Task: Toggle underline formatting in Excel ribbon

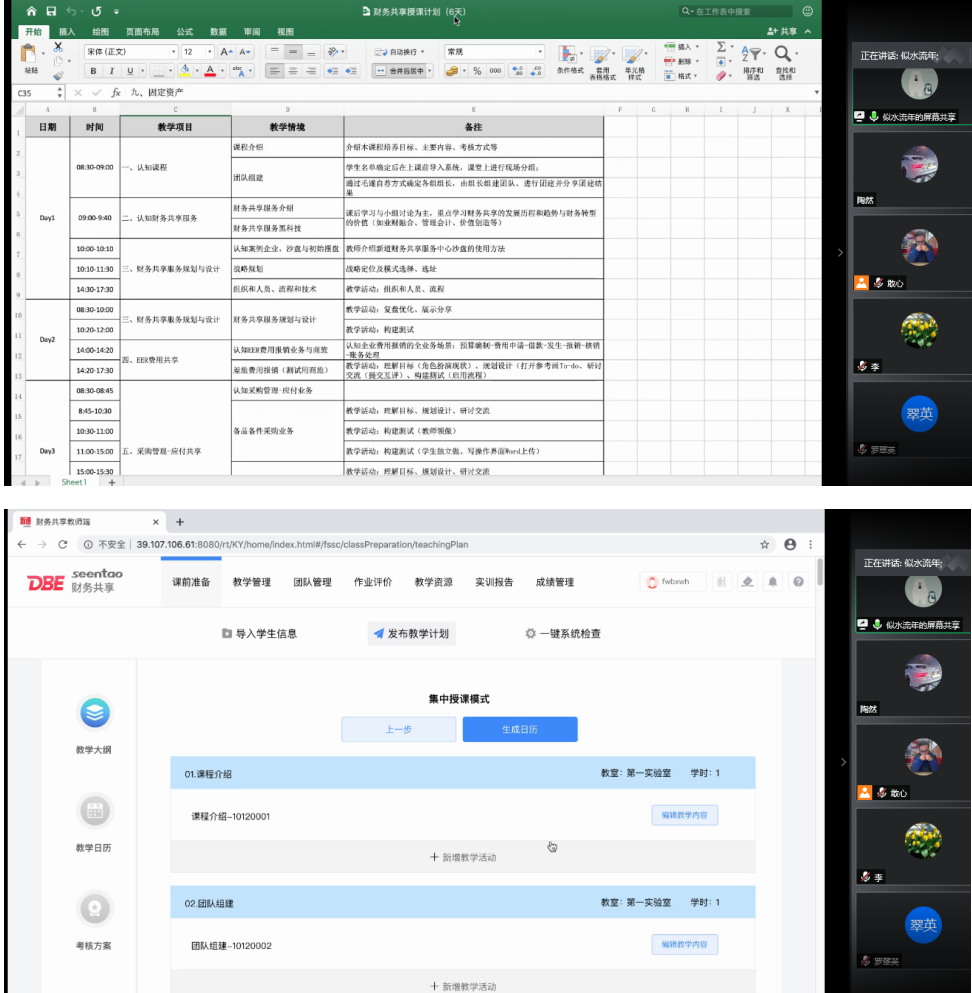Action: pos(129,71)
